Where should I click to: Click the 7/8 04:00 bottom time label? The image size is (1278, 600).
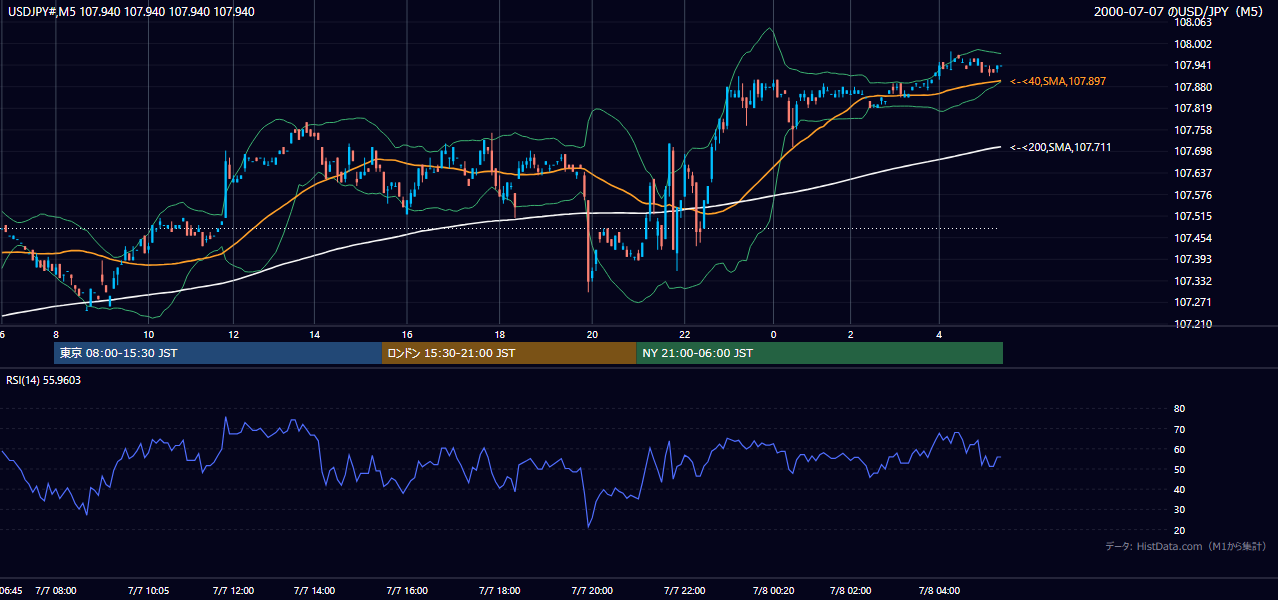tap(938, 591)
